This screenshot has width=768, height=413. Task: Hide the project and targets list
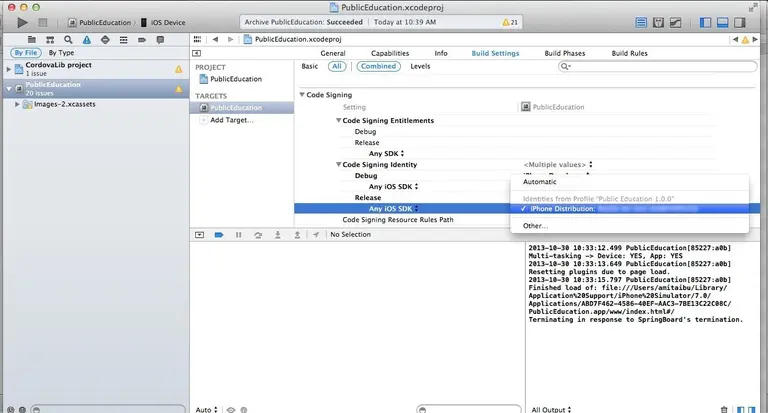pos(196,53)
